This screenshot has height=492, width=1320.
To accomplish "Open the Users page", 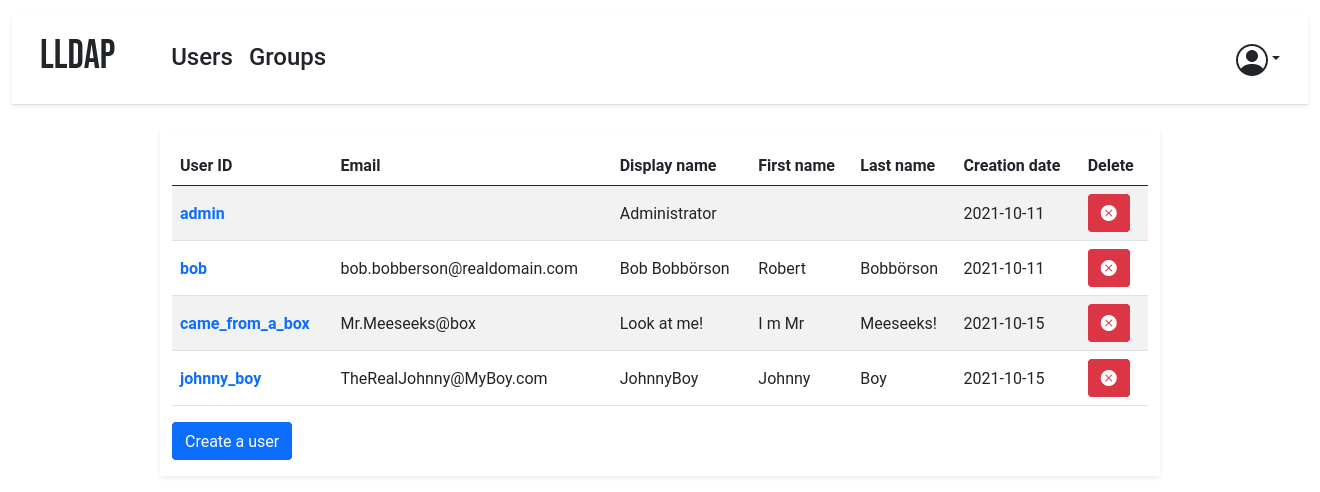I will click(202, 57).
